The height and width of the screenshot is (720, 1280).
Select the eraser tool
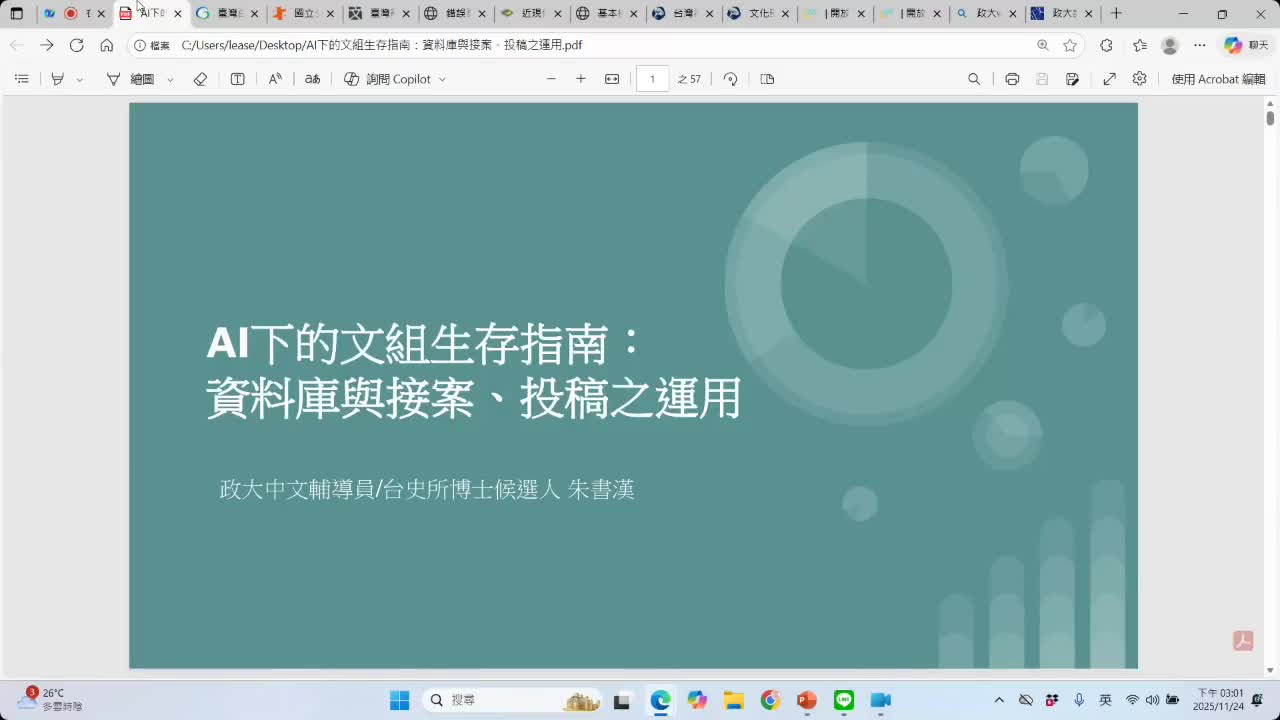point(200,78)
